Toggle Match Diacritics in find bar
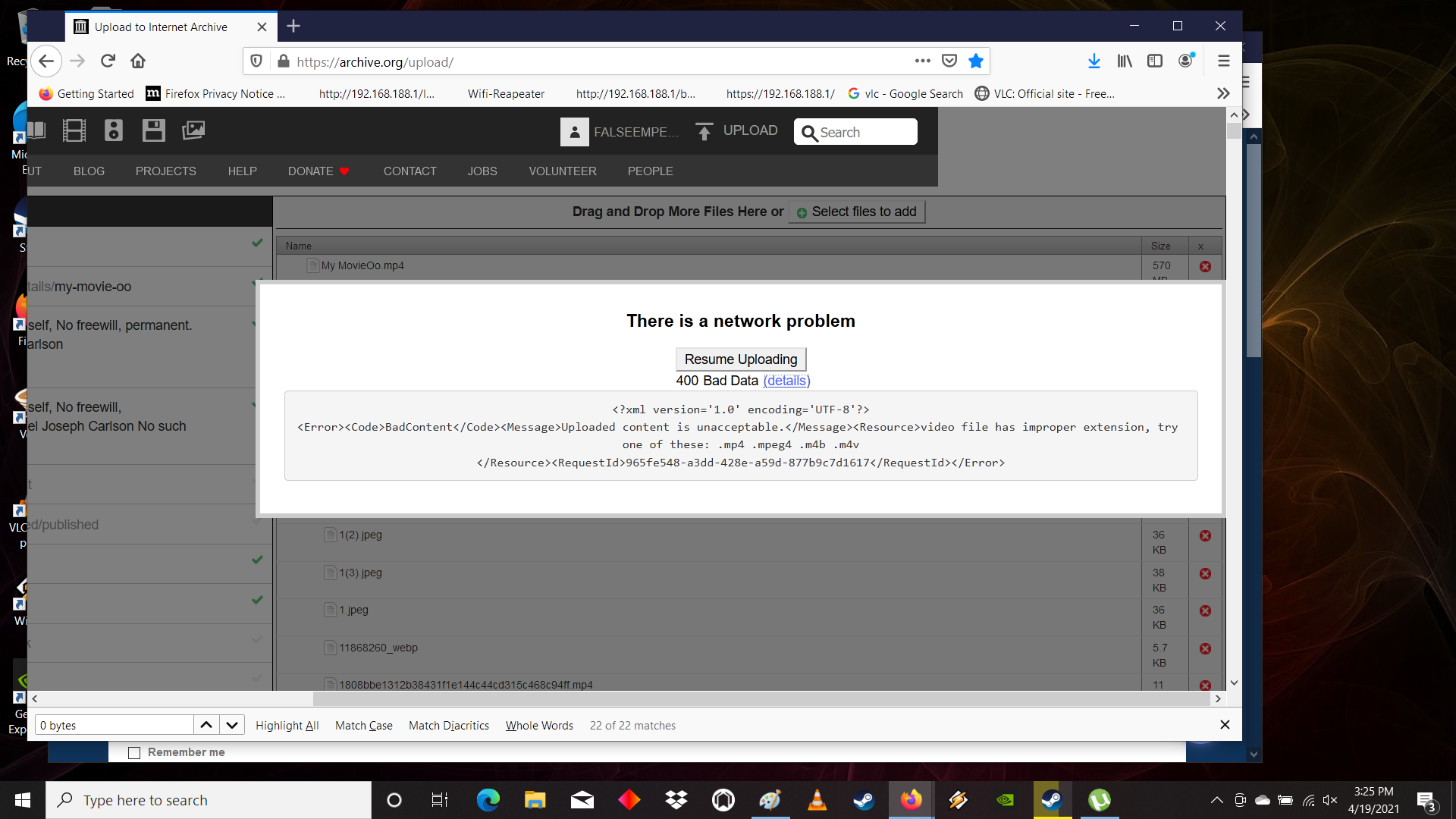Screen dimensions: 1456x819 tap(449, 726)
